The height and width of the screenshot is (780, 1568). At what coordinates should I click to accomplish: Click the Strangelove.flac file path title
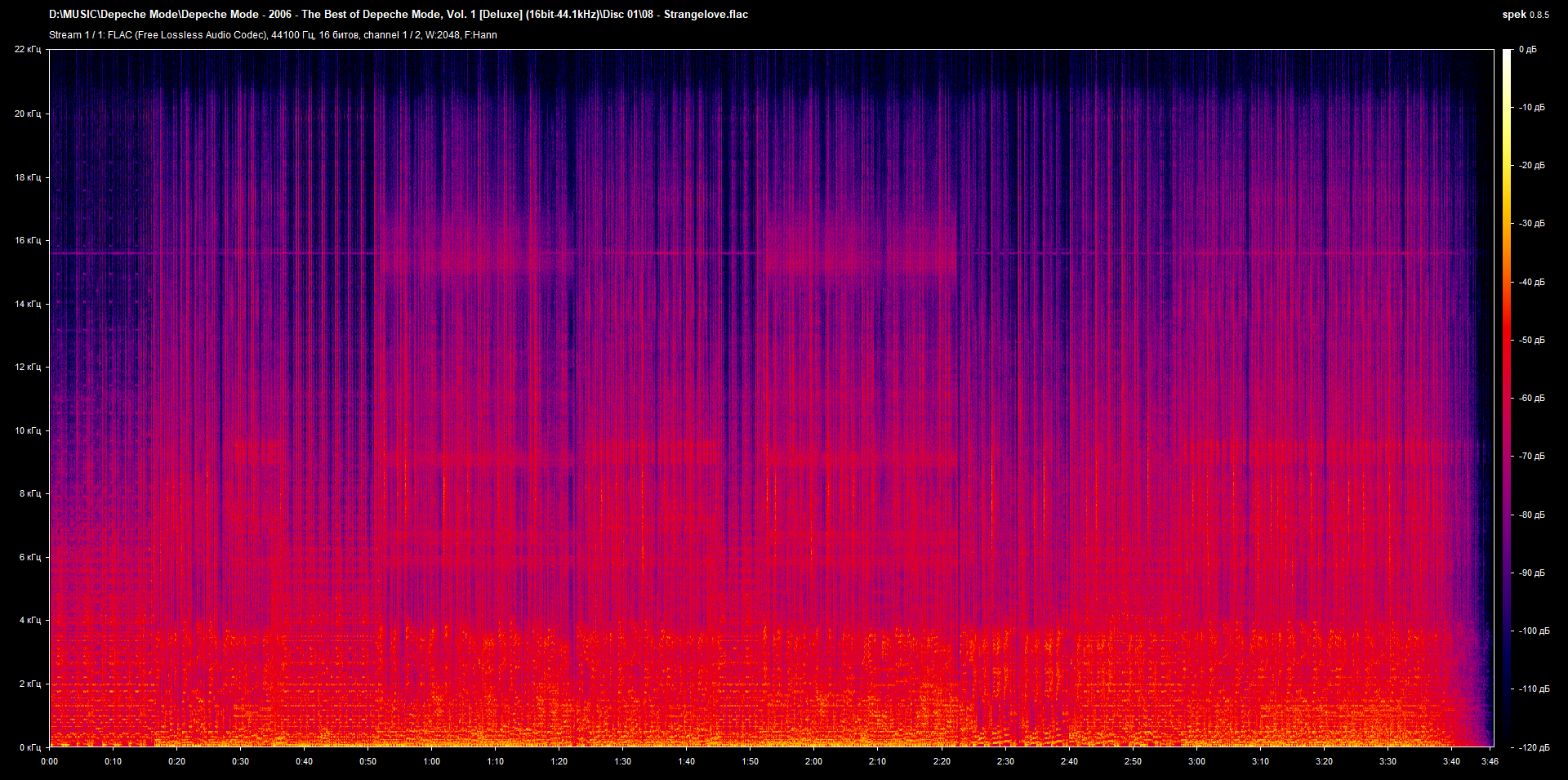point(399,14)
